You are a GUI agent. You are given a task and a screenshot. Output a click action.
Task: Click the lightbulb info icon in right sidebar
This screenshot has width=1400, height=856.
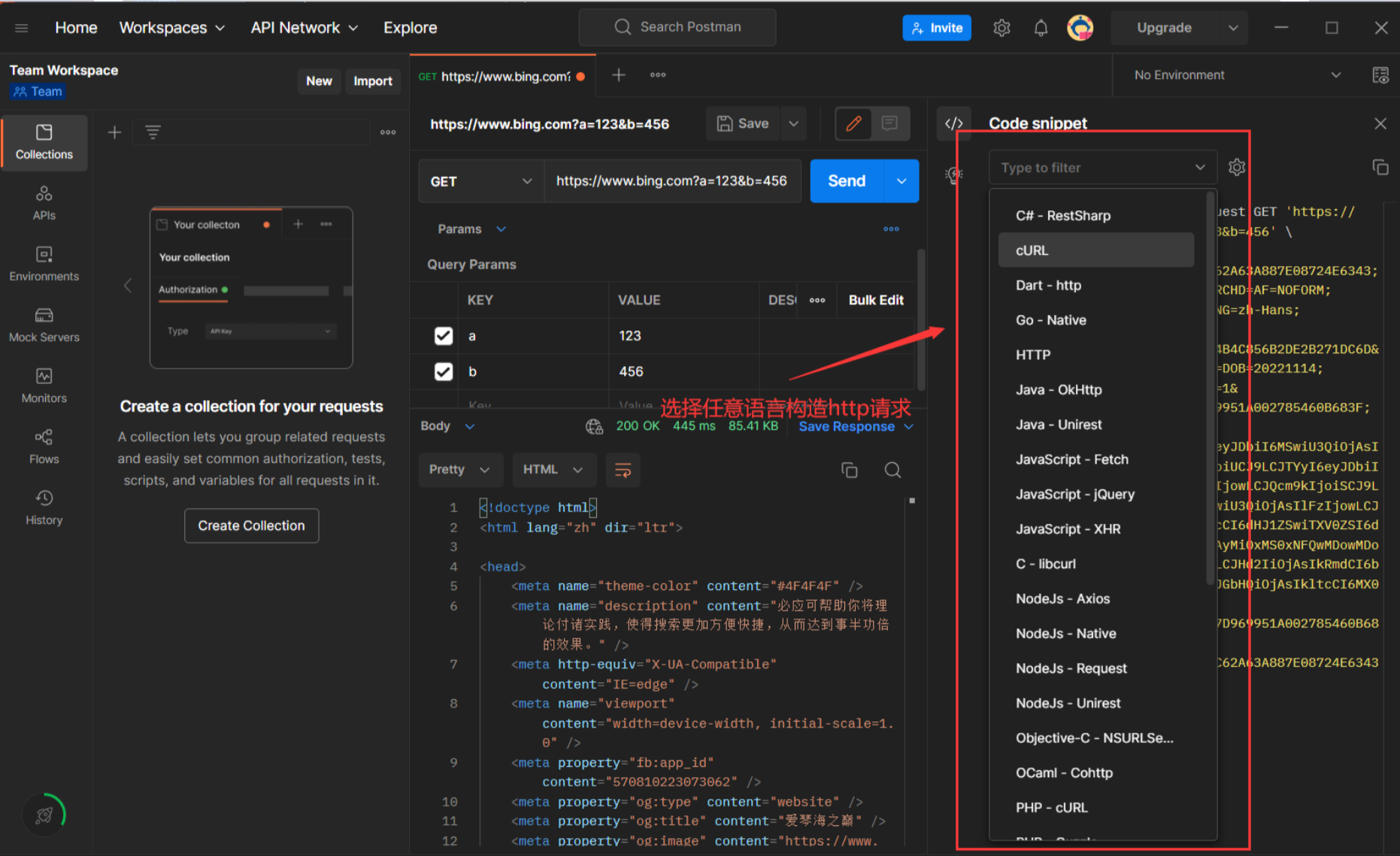[953, 175]
